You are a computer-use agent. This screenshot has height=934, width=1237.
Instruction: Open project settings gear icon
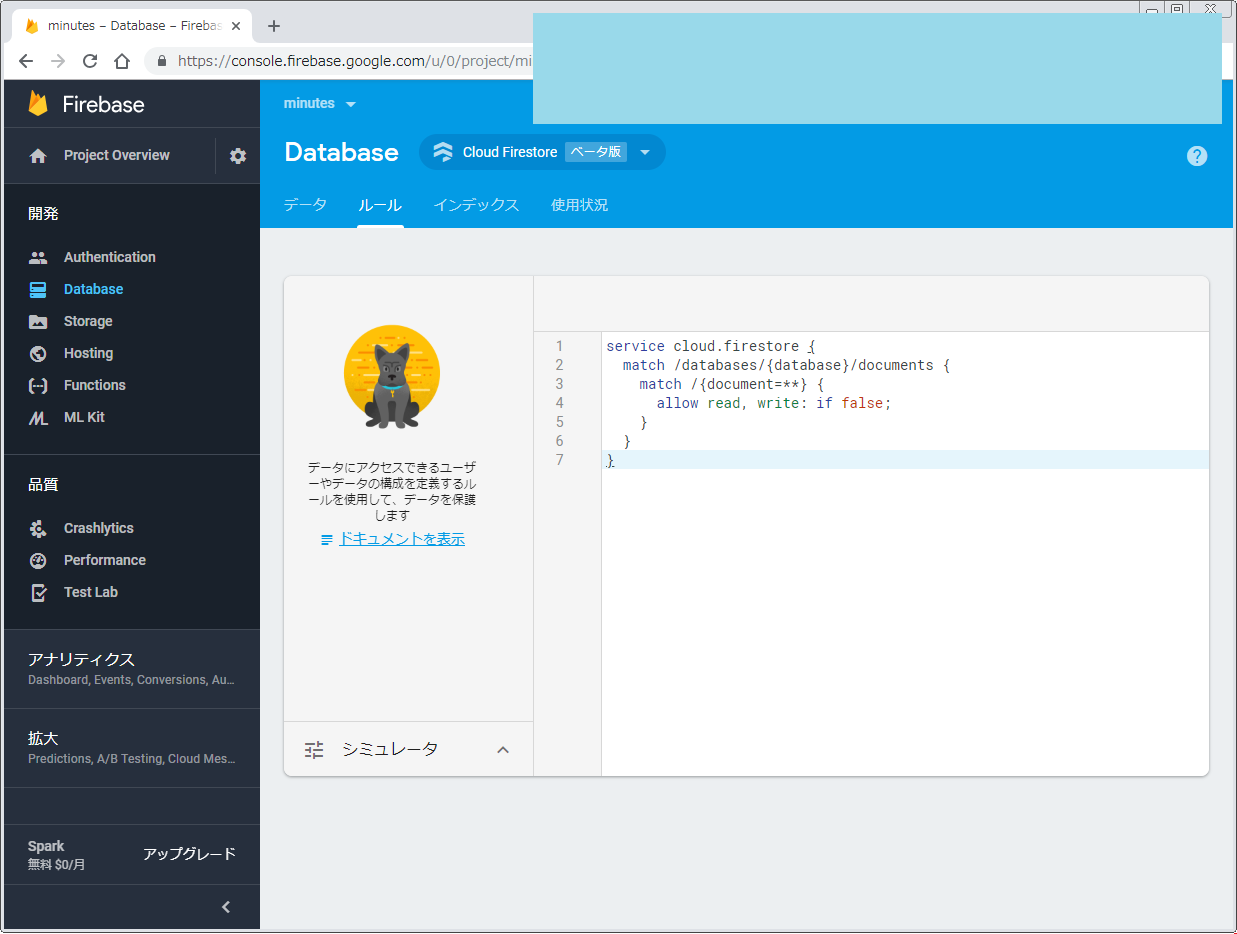[238, 156]
